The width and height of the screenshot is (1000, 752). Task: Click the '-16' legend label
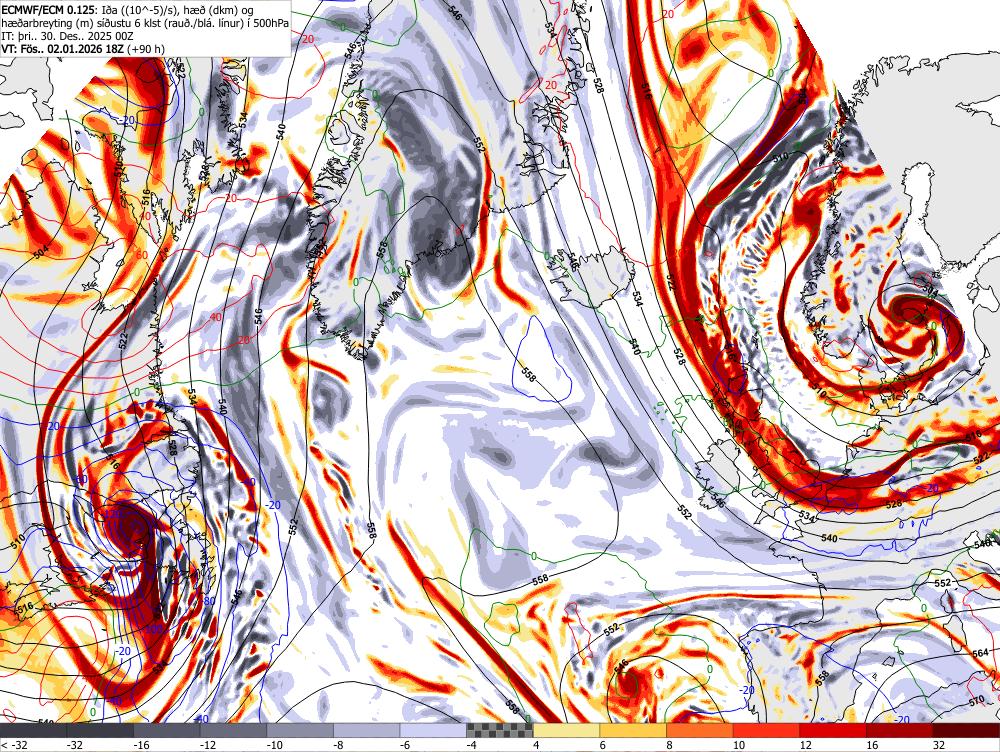[140, 745]
